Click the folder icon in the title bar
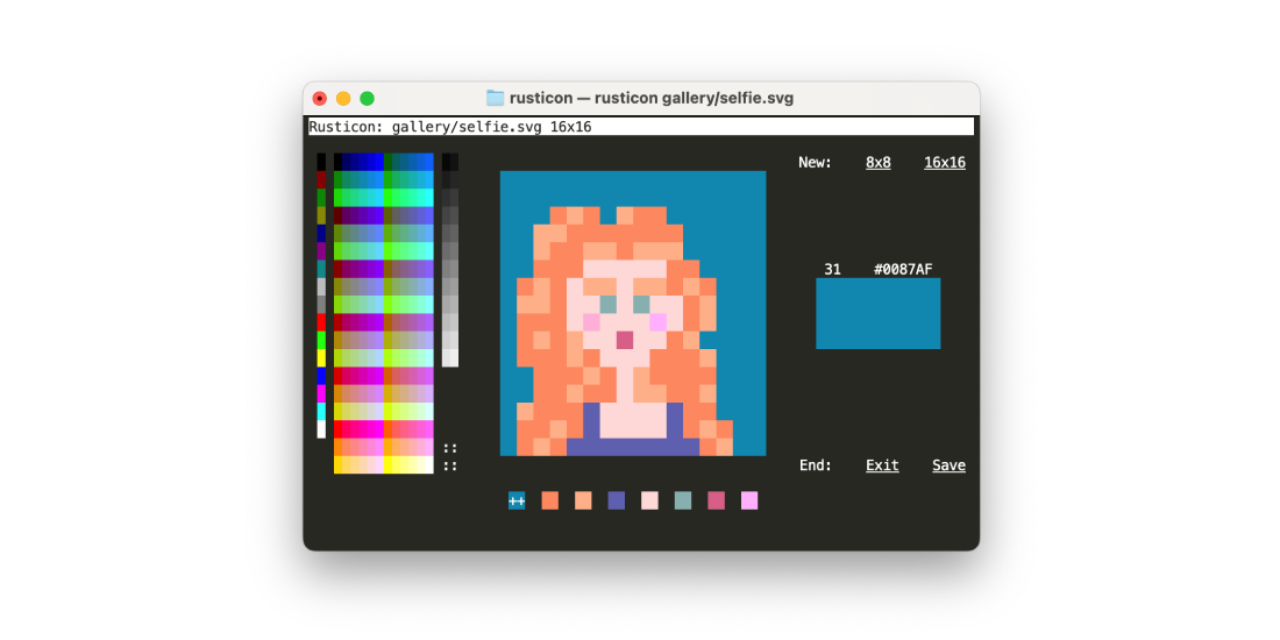Screen dimensions: 1280x640 494,97
